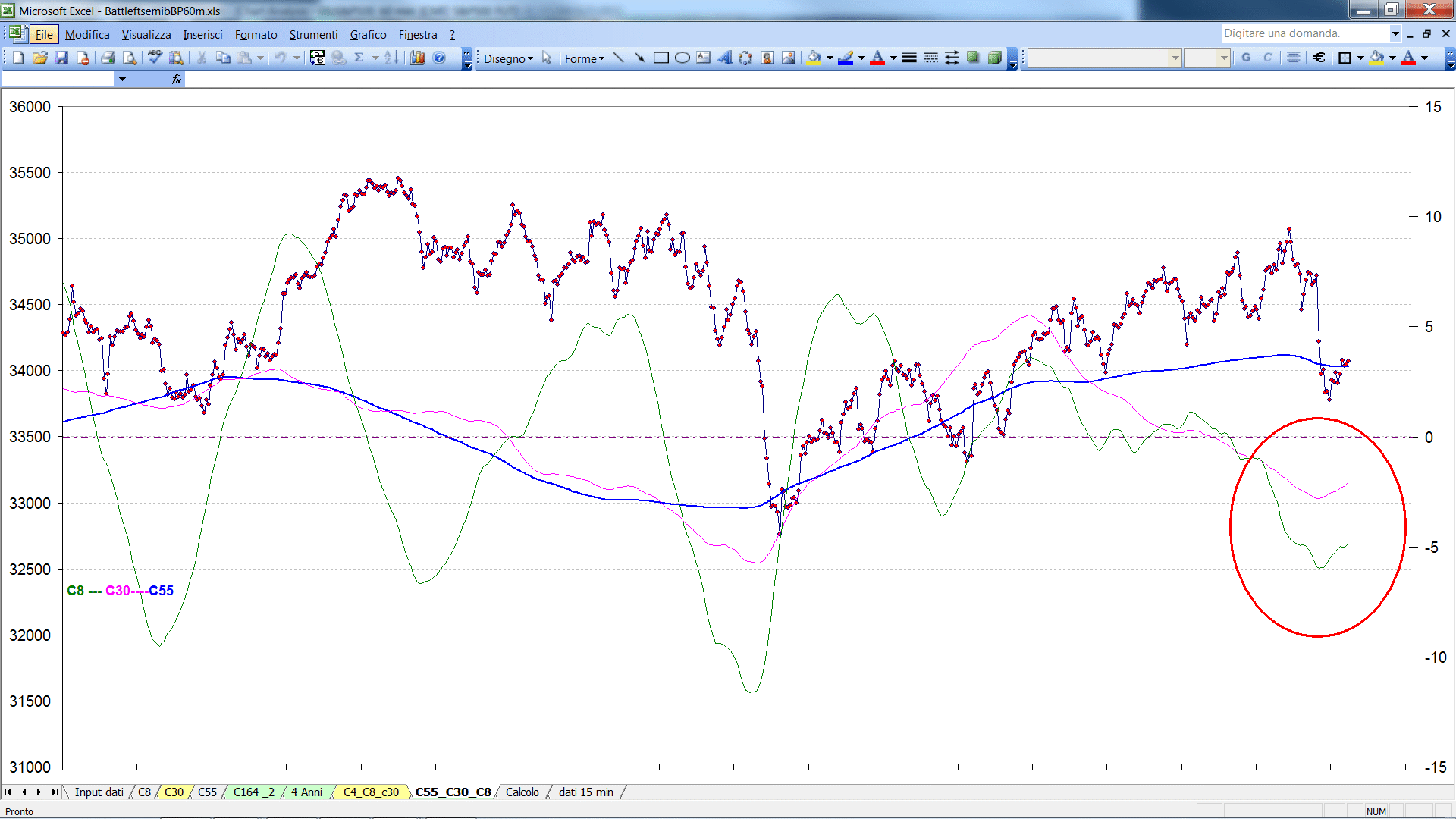The height and width of the screenshot is (819, 1456).
Task: Save the workbook with the floppy disk icon
Action: 61,58
